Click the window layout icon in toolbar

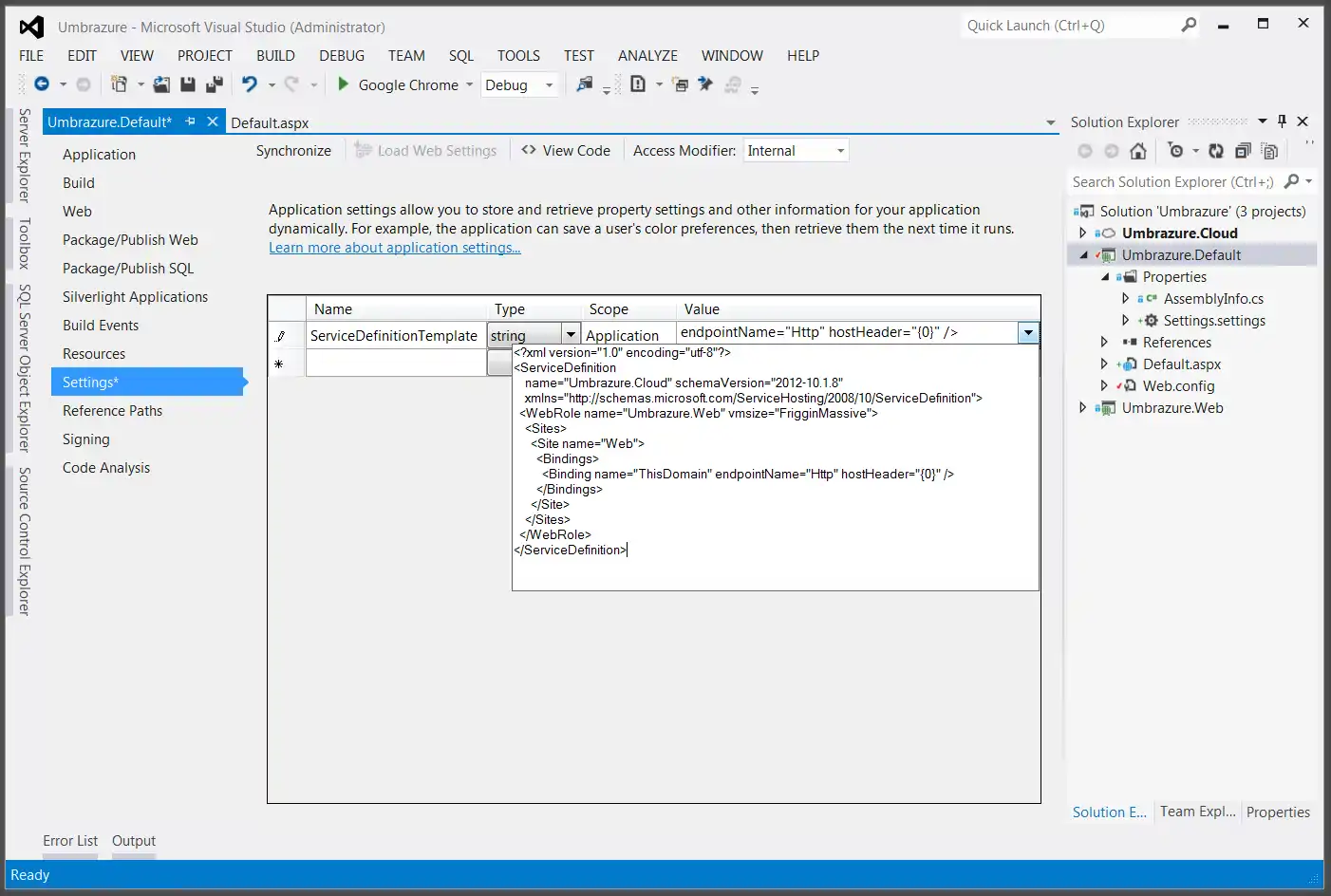[681, 84]
